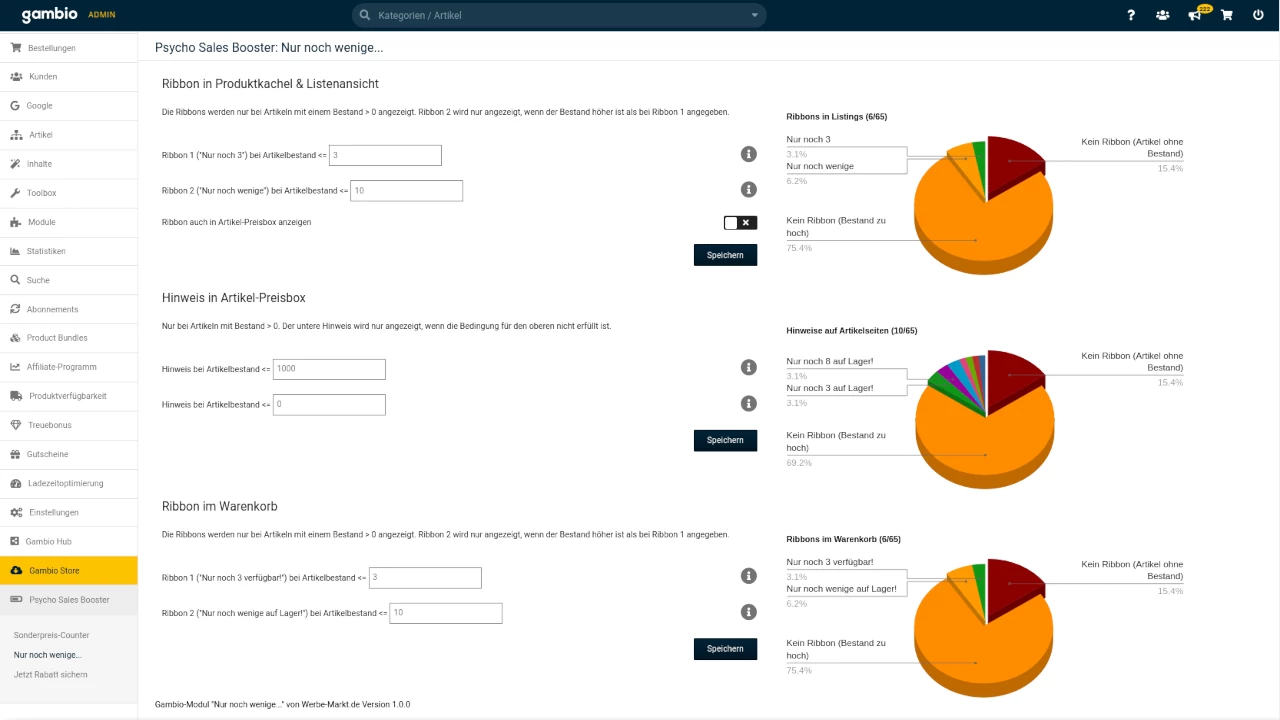
Task: Select Gambio Store menu item
Action: pos(69,570)
